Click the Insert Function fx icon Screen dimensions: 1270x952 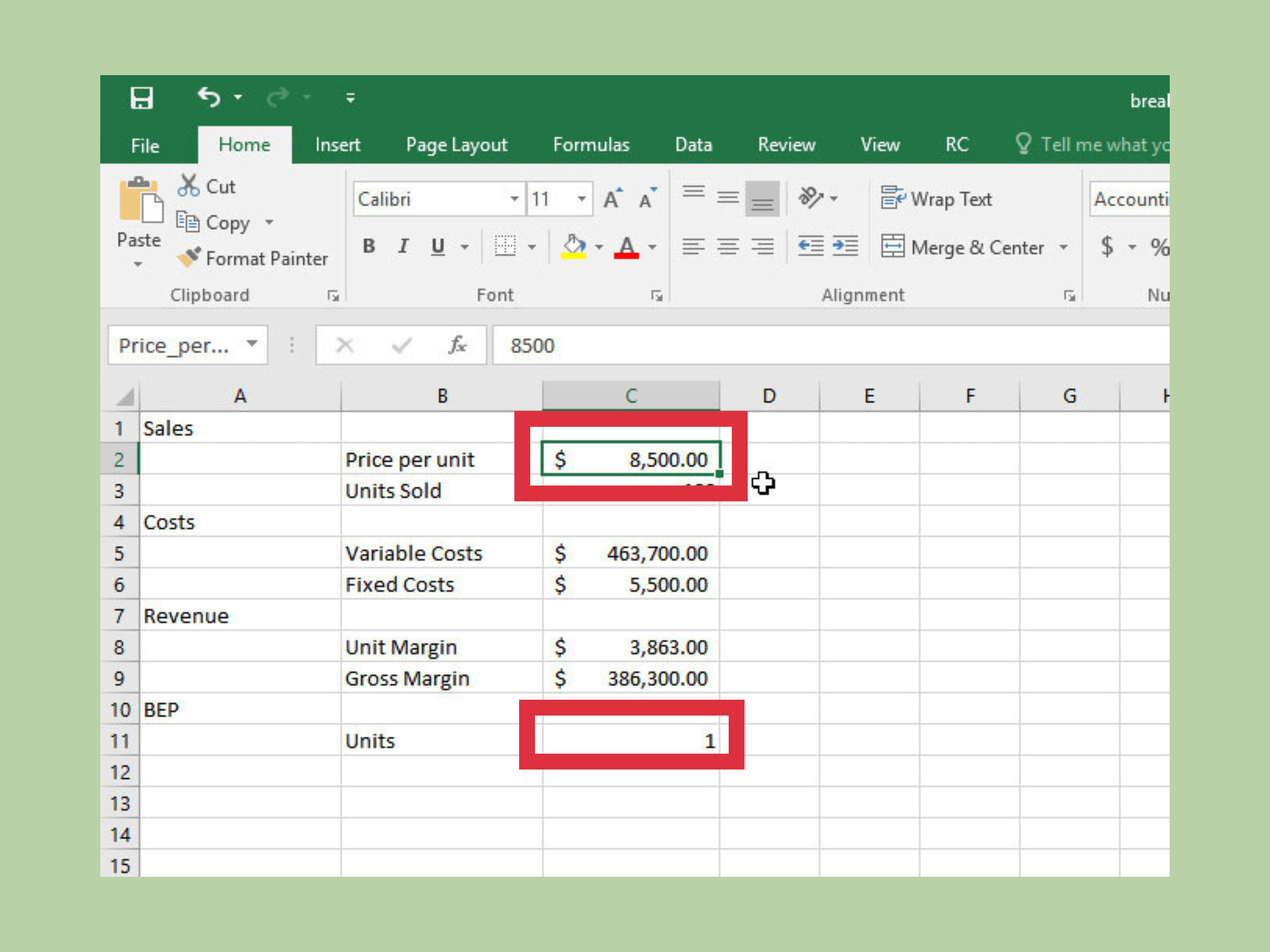[x=458, y=345]
